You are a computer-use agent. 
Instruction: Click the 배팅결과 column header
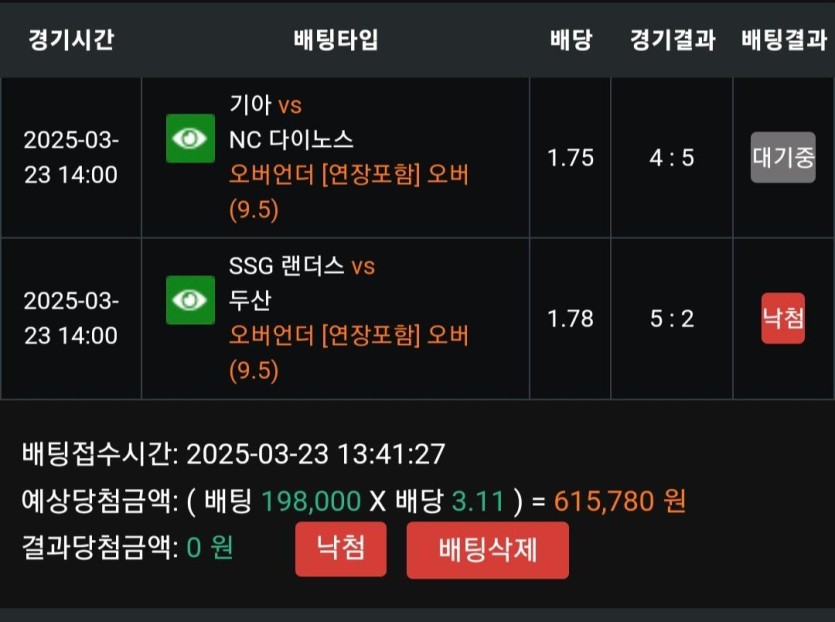coord(784,40)
